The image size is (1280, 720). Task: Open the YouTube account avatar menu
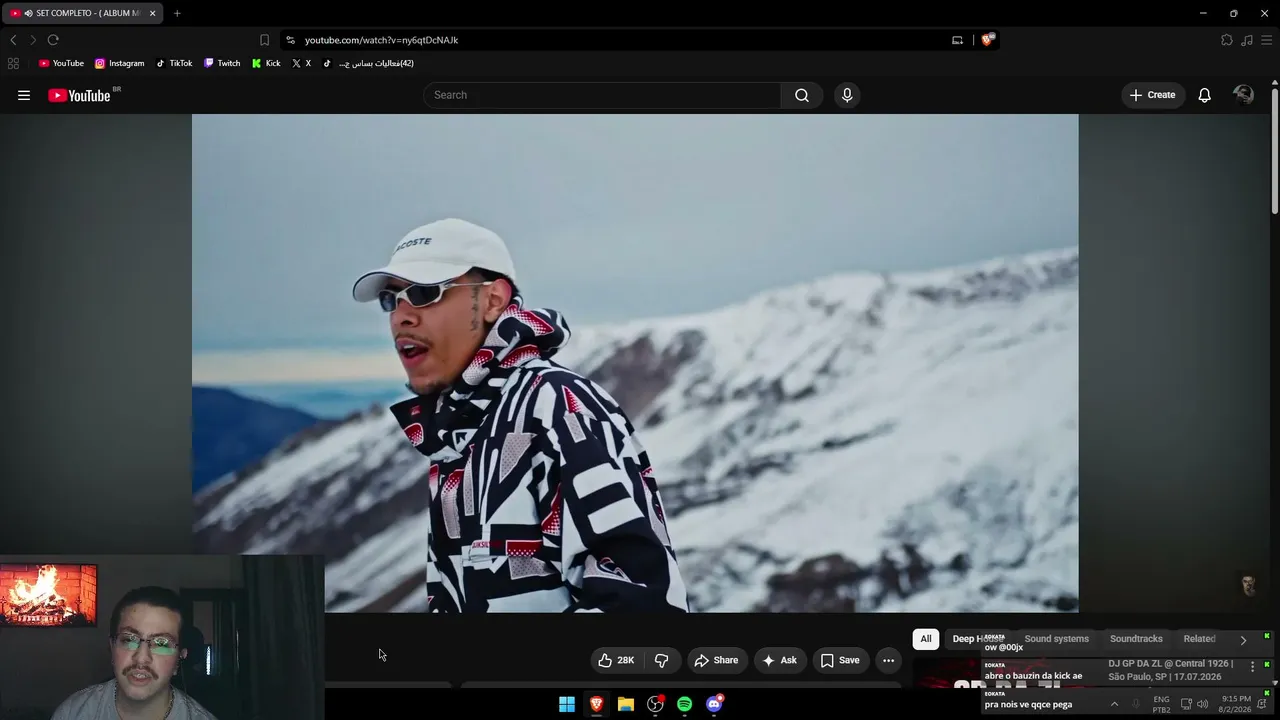click(1243, 95)
